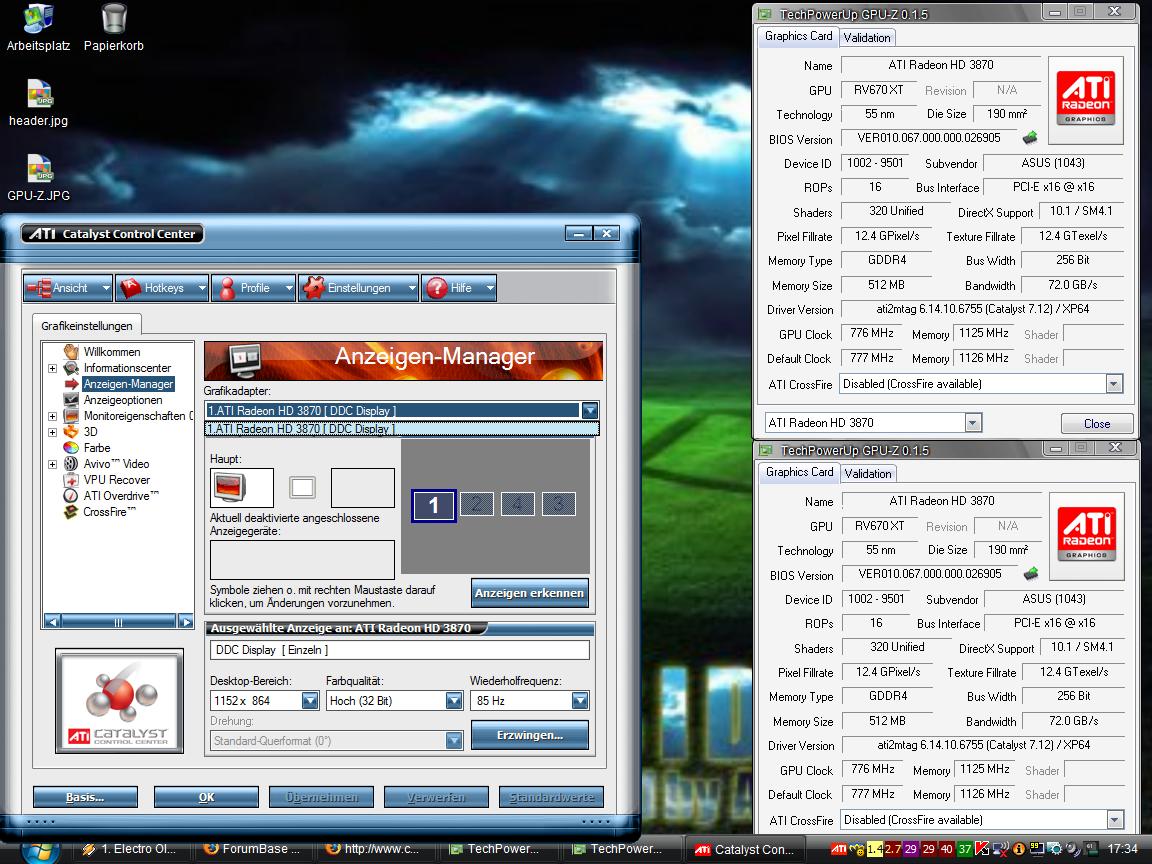Switch to Graphics Card tab in upper GPU-Z
Viewport: 1152px width, 864px height.
tap(799, 36)
